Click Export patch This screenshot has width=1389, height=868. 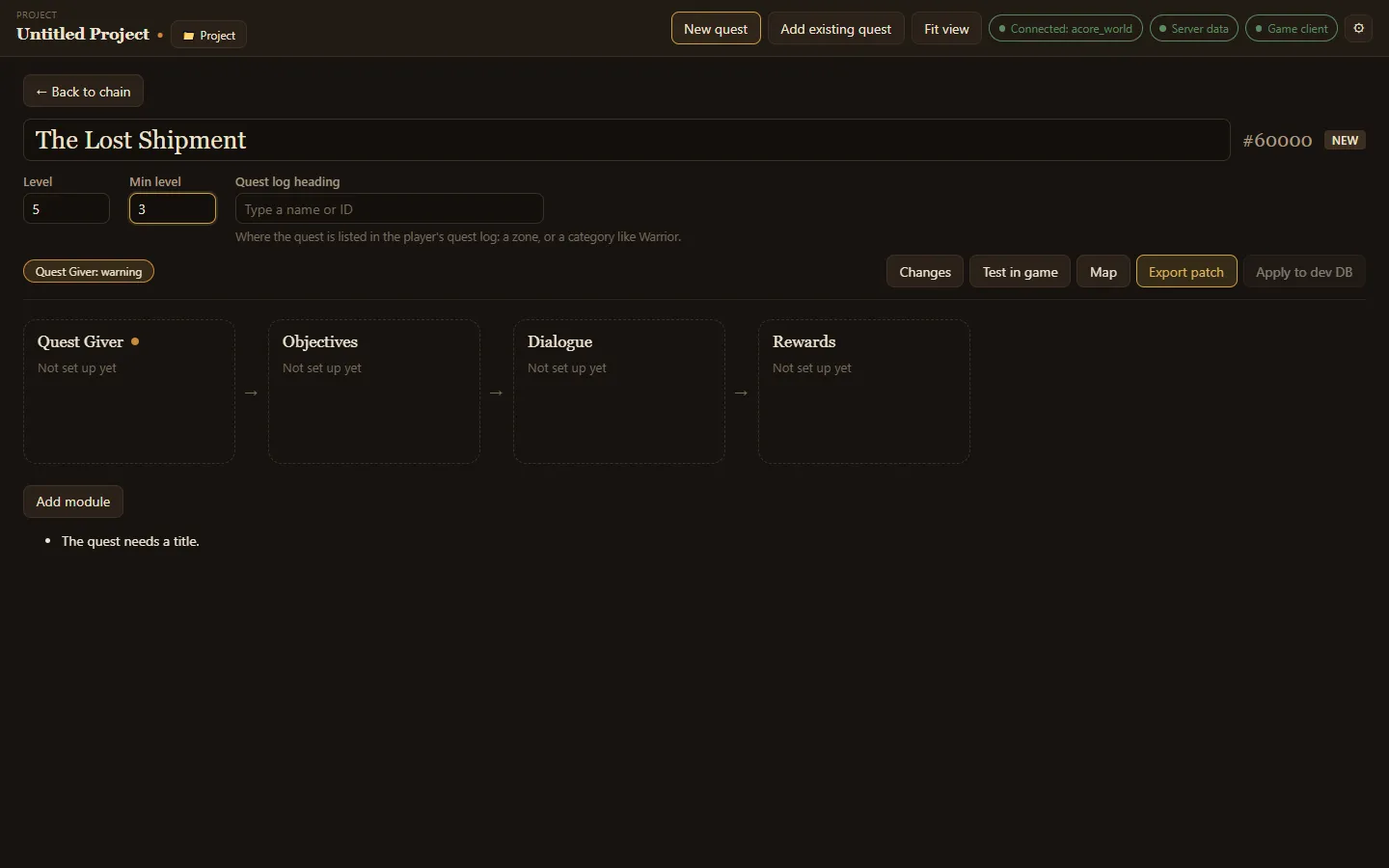[1186, 272]
